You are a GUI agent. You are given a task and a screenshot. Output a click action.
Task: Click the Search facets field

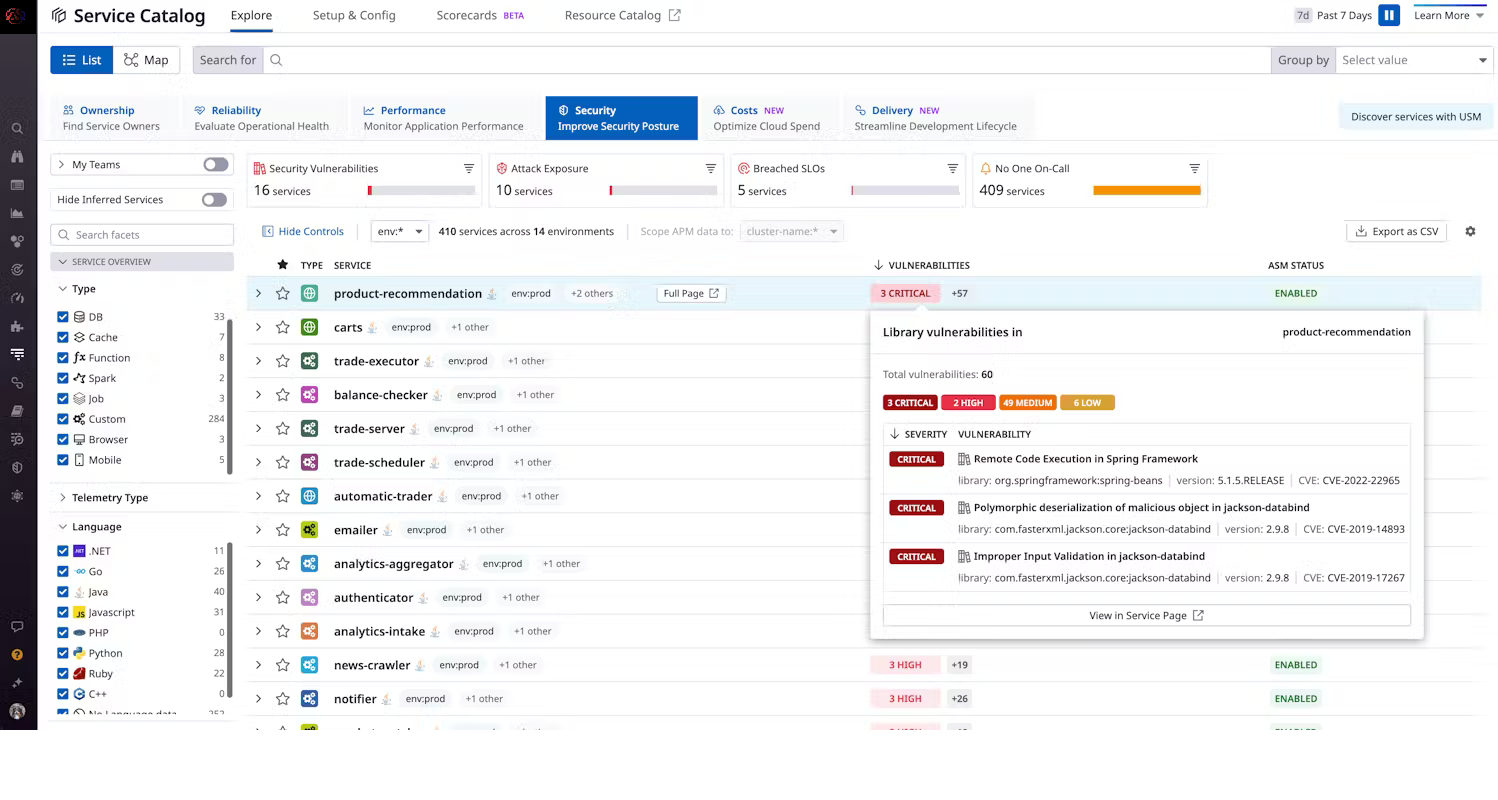pyautogui.click(x=142, y=235)
